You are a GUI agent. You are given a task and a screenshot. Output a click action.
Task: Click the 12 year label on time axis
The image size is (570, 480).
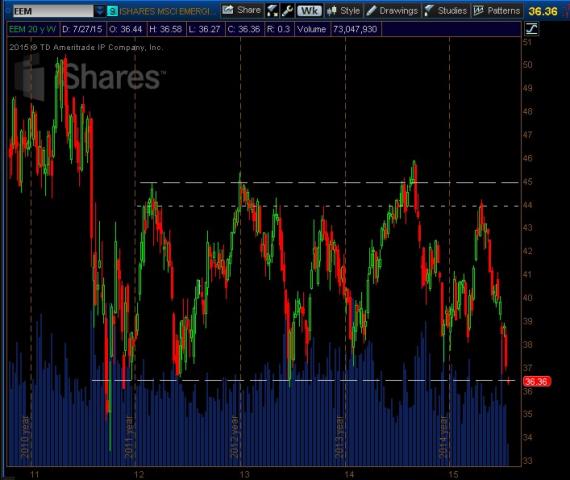click(x=139, y=474)
